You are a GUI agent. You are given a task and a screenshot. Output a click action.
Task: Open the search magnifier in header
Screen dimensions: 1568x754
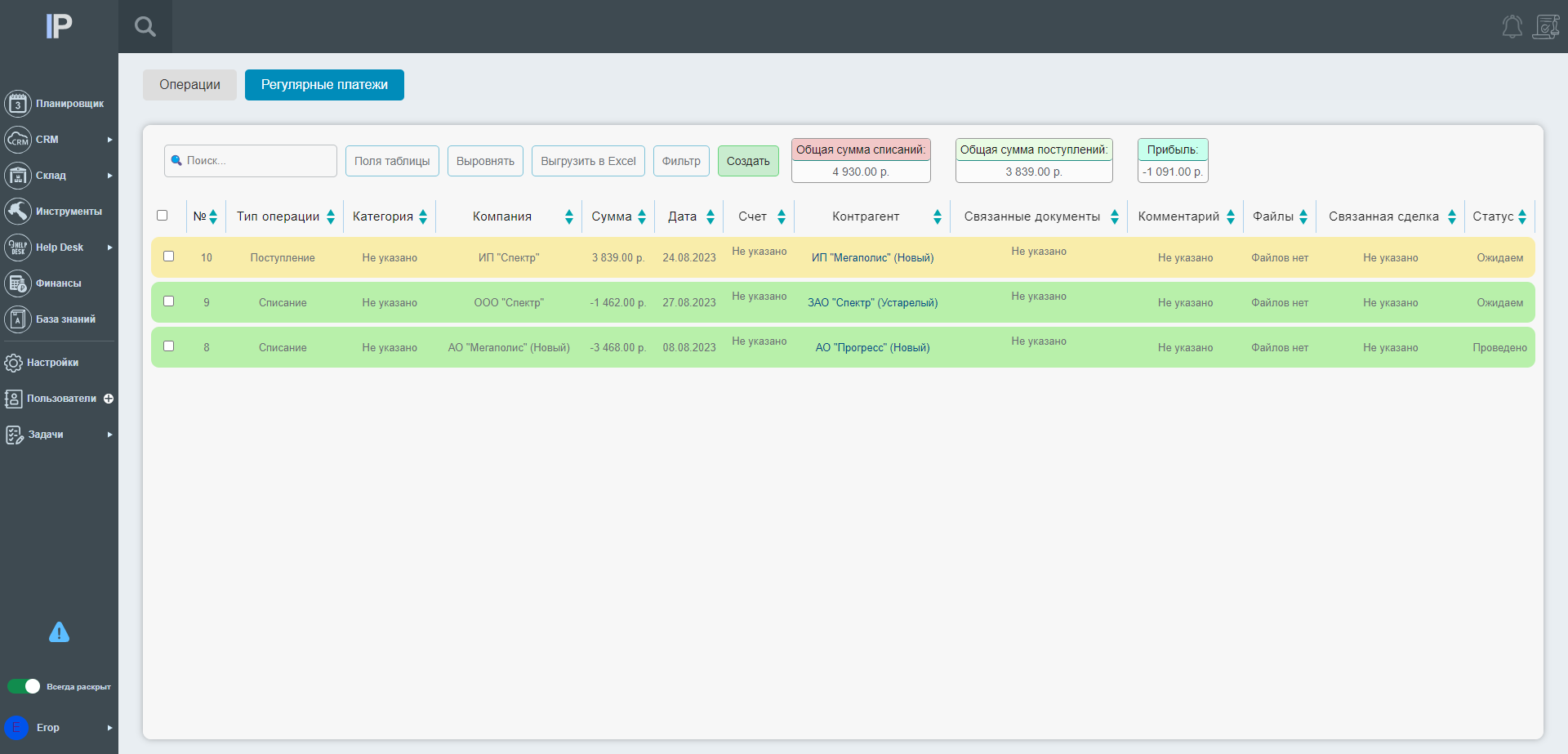coord(145,27)
